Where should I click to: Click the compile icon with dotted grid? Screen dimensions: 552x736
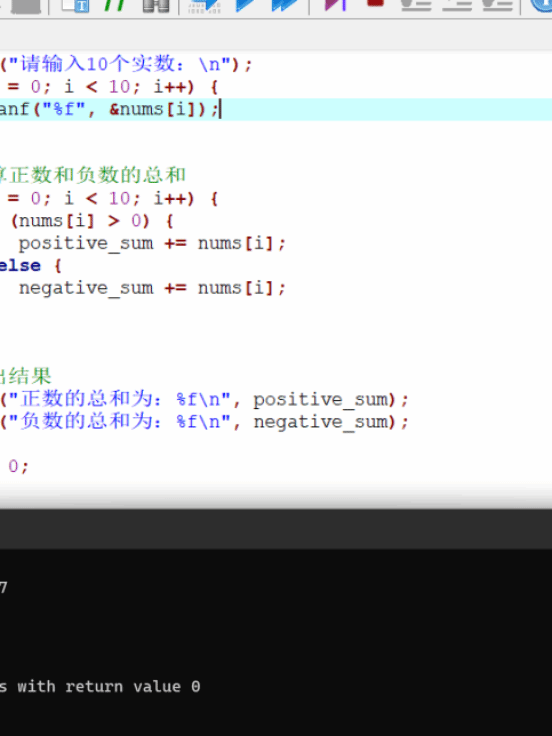pos(205,6)
